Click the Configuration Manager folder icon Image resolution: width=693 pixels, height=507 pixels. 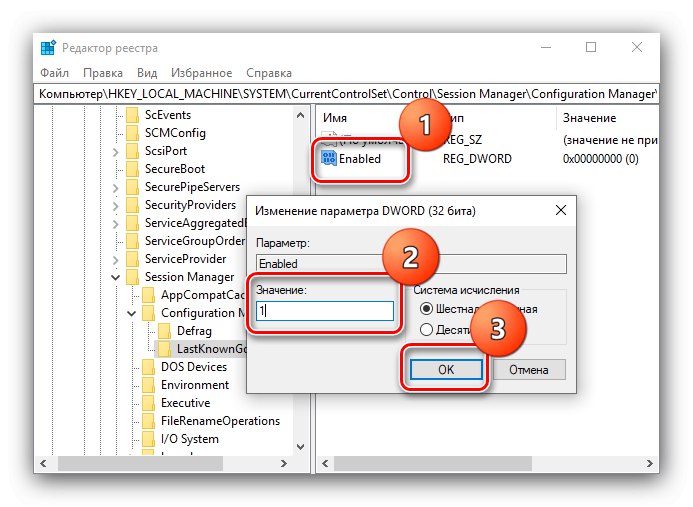tap(148, 313)
